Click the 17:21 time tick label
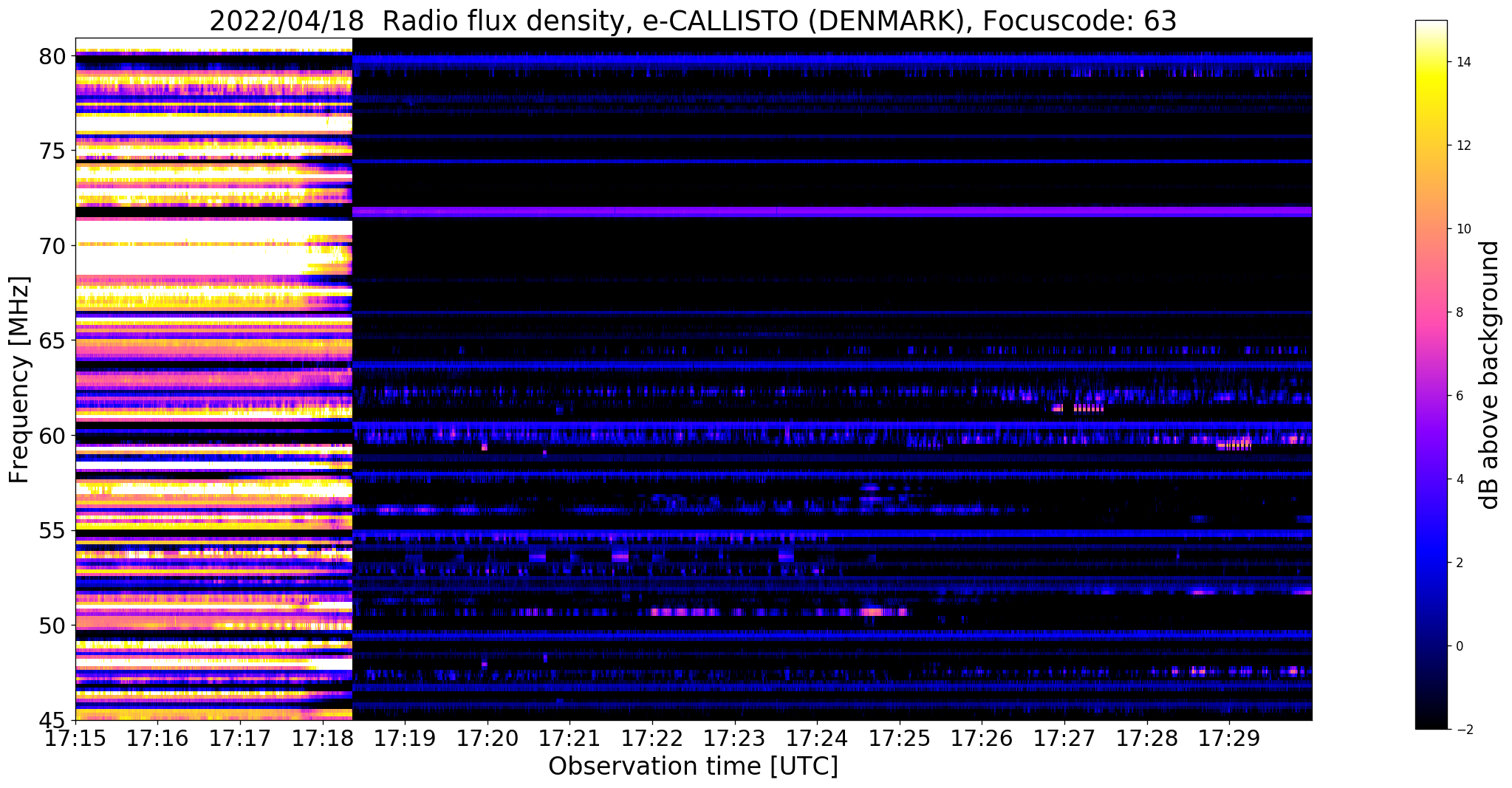The height and width of the screenshot is (788, 1512). pyautogui.click(x=569, y=739)
